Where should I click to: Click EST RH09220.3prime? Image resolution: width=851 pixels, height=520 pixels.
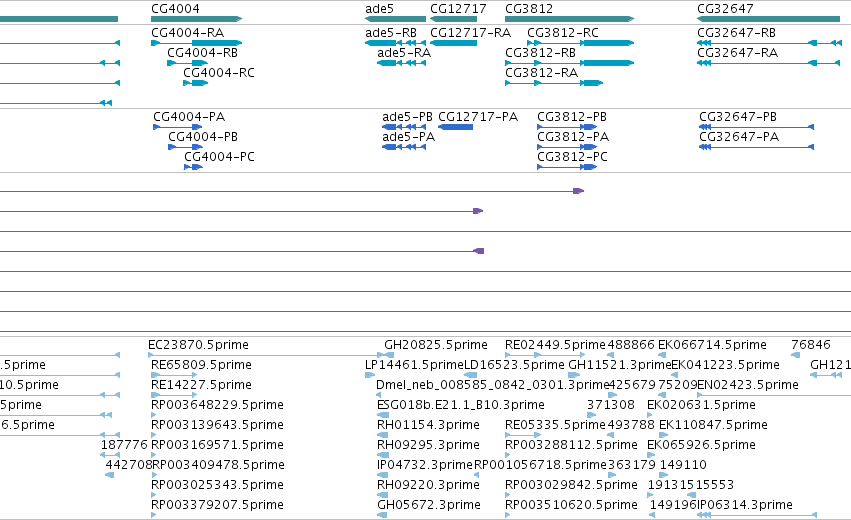pos(428,485)
